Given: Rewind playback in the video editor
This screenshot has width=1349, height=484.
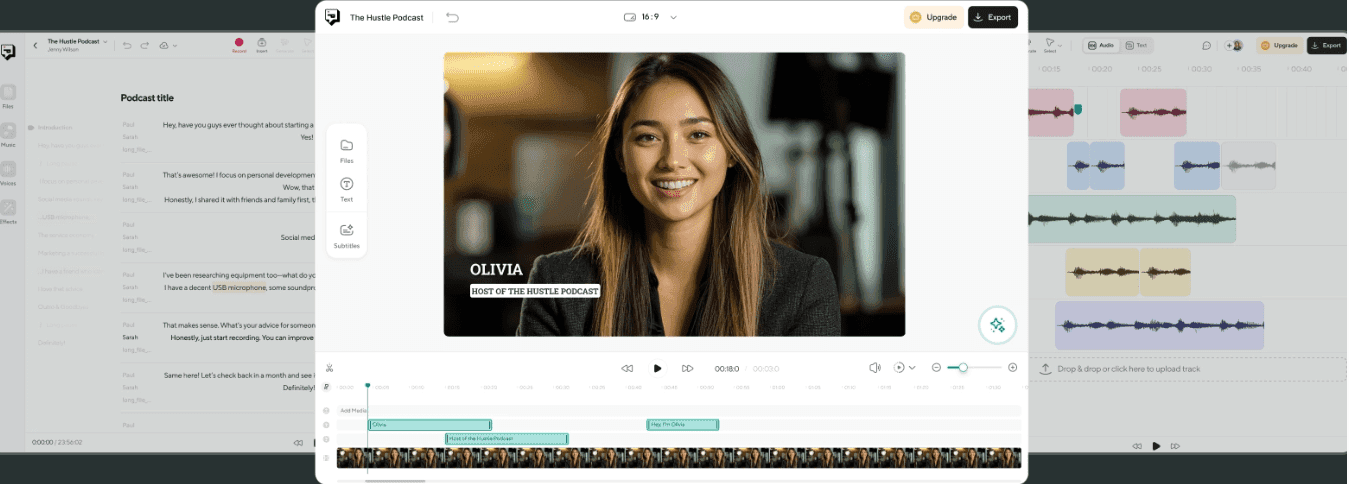Looking at the screenshot, I should point(627,368).
